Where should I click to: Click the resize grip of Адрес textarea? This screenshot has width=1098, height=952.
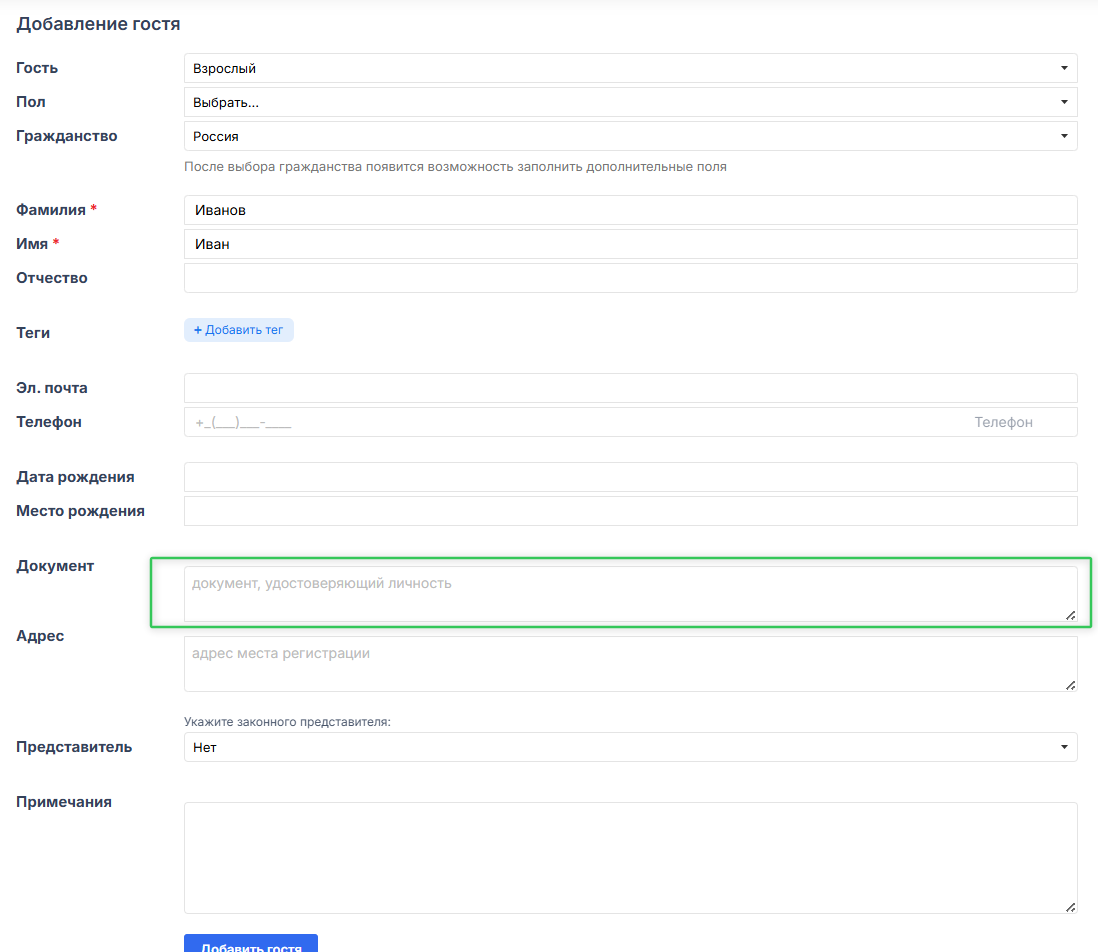pos(1070,685)
